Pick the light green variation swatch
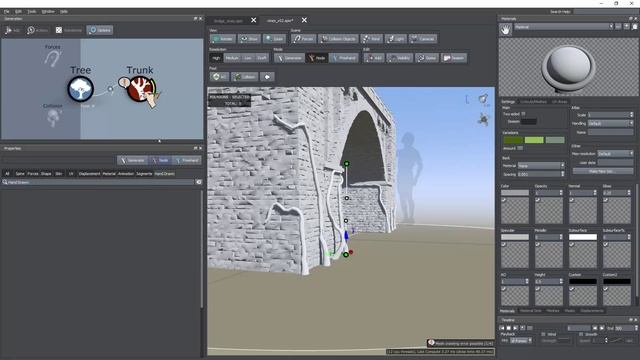The image size is (640, 360). 534,140
